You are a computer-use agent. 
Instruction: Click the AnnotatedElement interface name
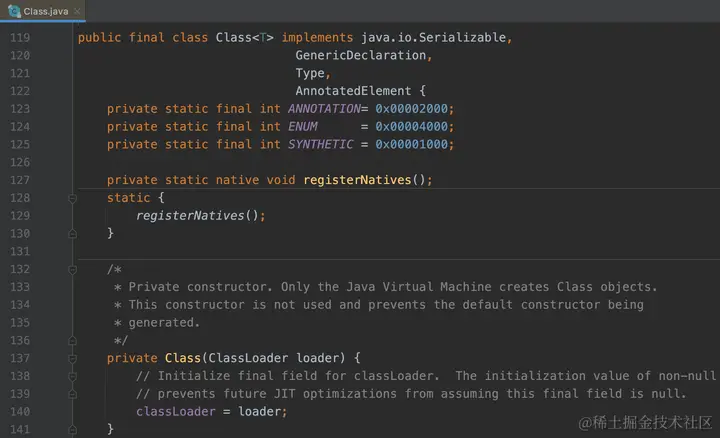pyautogui.click(x=354, y=91)
